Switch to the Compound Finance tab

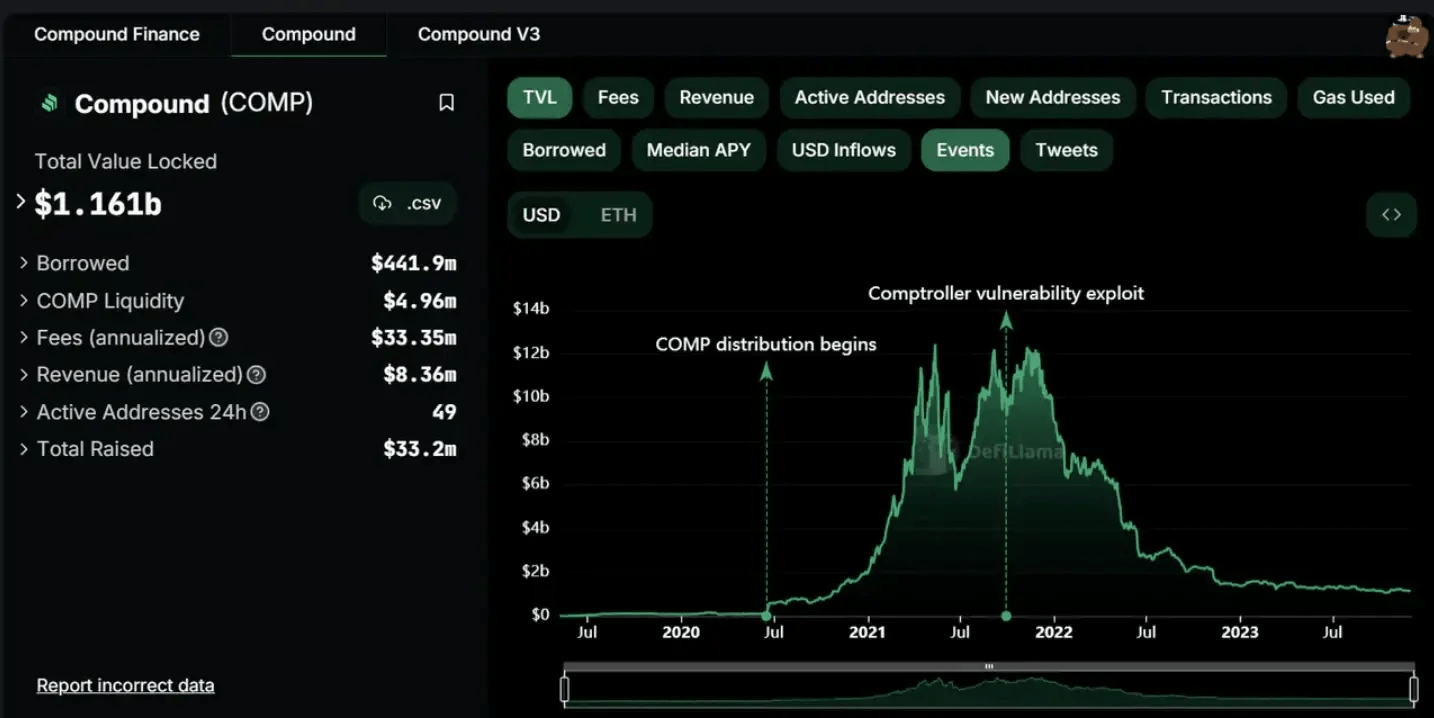[117, 34]
